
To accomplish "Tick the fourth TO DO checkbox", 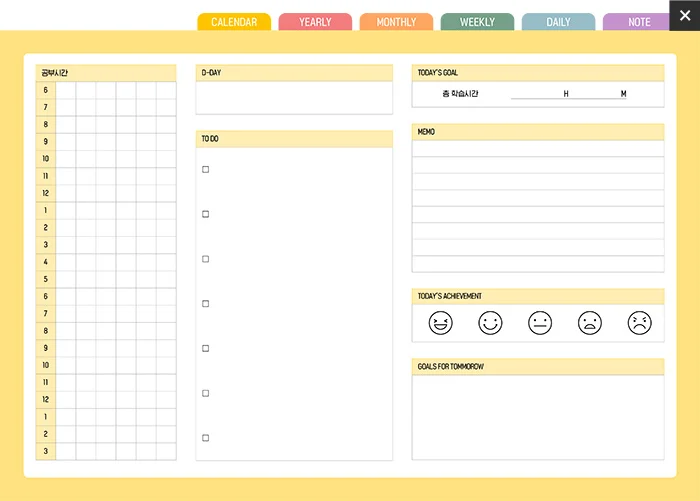I will click(x=206, y=303).
